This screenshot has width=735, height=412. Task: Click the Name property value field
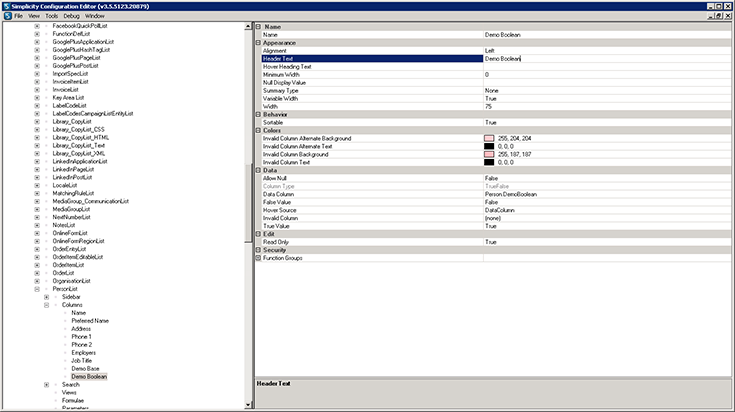point(607,35)
